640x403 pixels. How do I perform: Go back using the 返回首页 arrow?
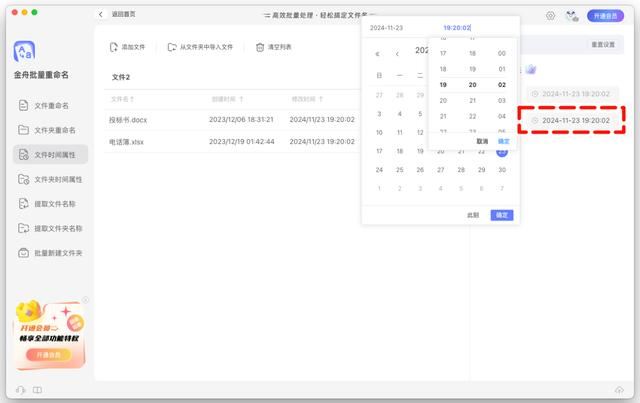tap(101, 15)
